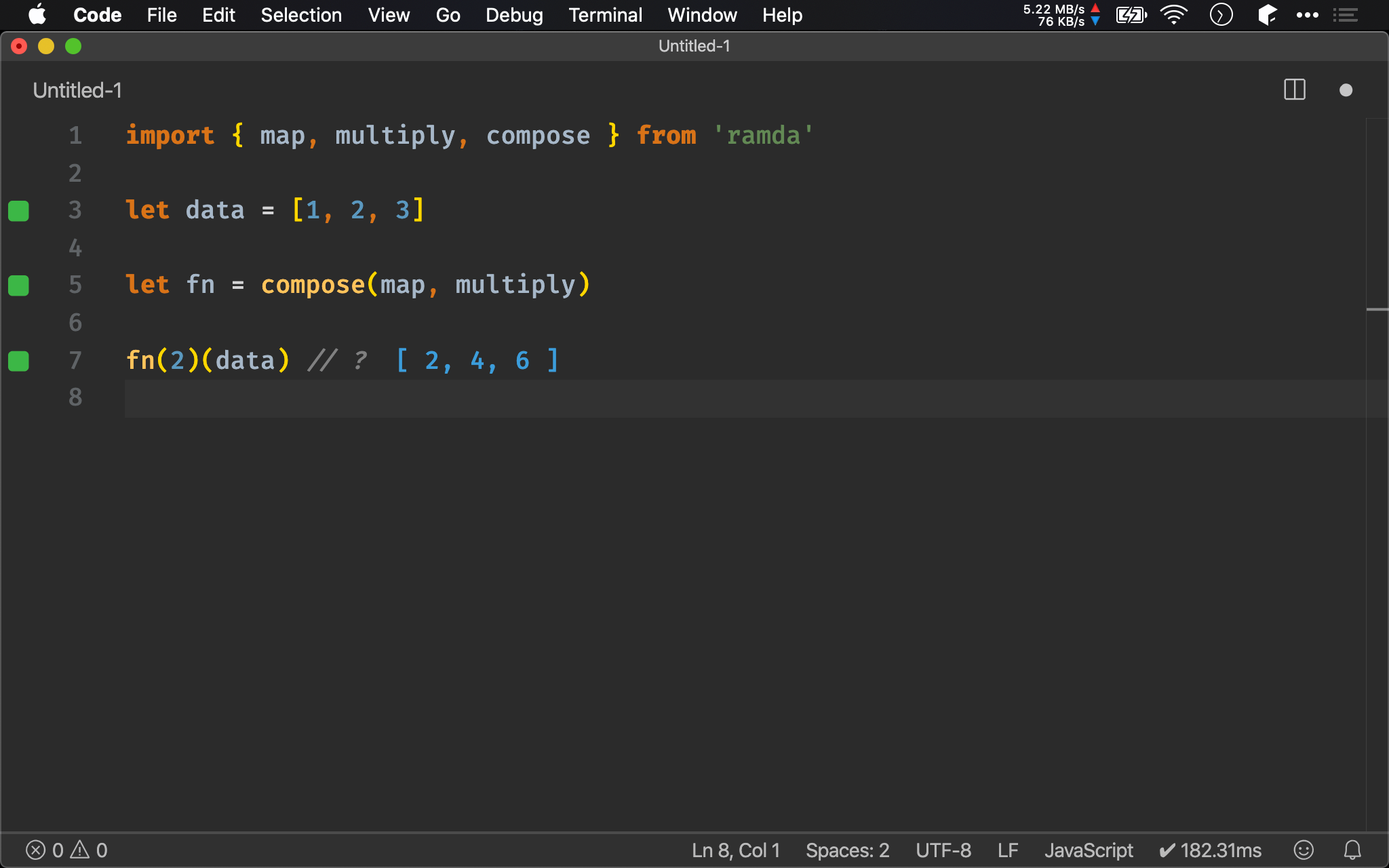Image resolution: width=1389 pixels, height=868 pixels.
Task: Click the split editor icon
Action: pyautogui.click(x=1295, y=90)
